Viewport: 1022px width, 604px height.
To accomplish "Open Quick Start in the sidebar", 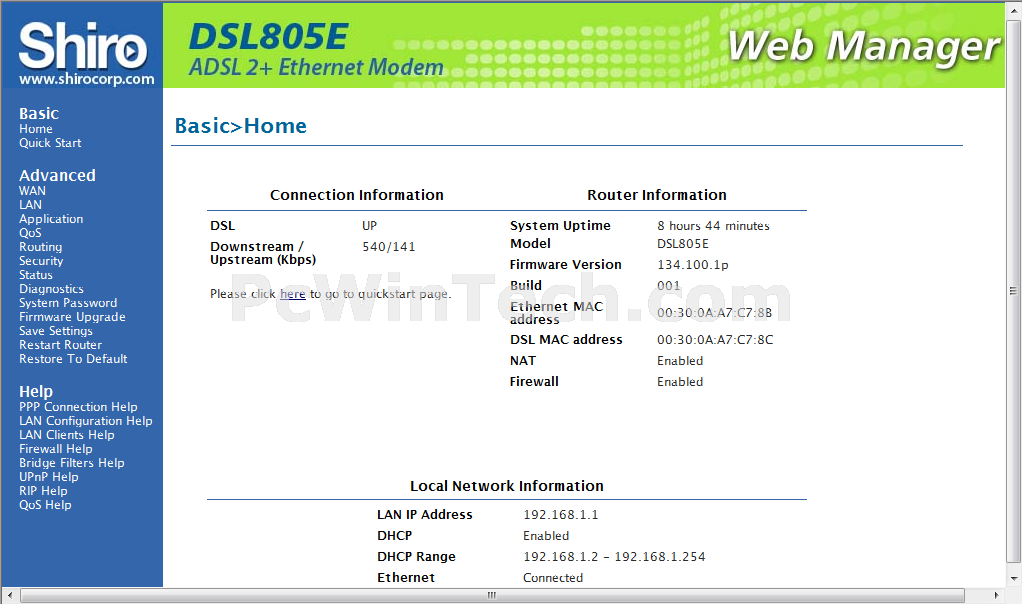I will point(50,143).
